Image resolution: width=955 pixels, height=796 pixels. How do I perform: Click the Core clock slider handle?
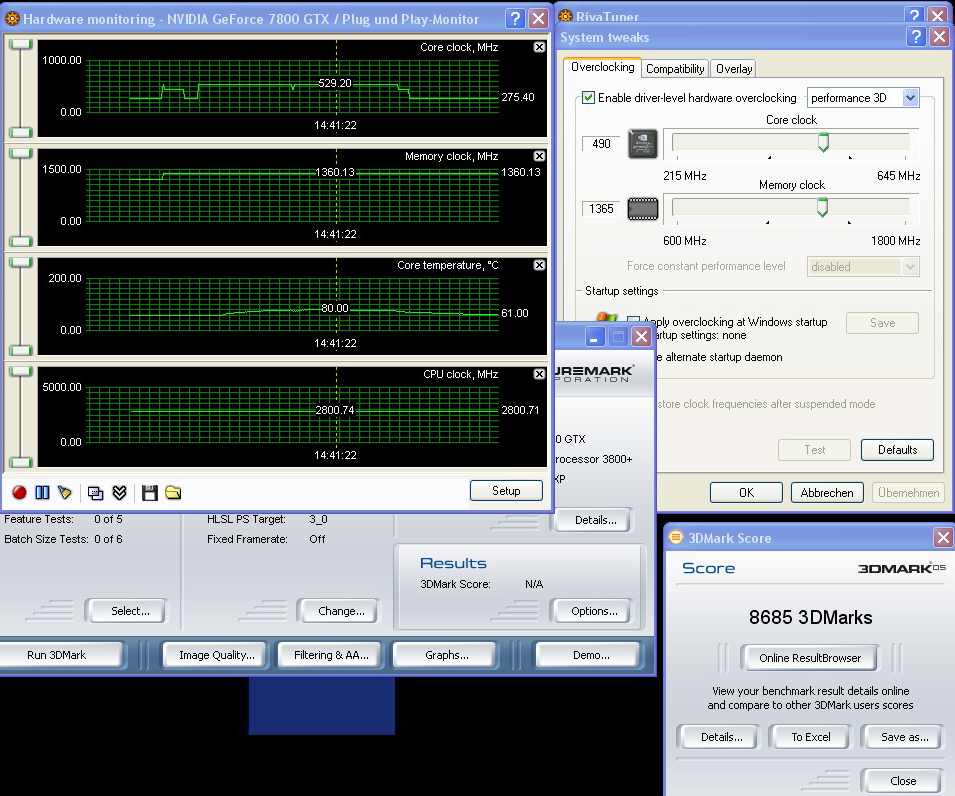[x=823, y=142]
